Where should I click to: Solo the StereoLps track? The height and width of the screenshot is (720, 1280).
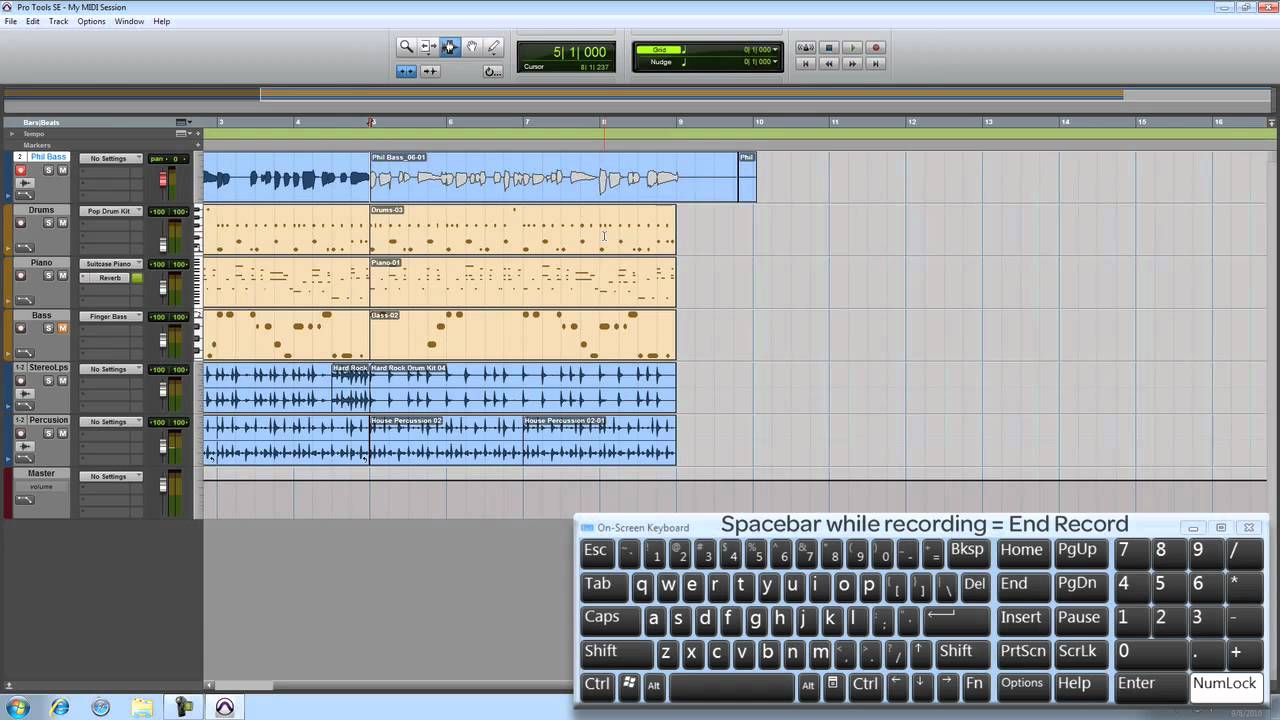click(x=48, y=381)
